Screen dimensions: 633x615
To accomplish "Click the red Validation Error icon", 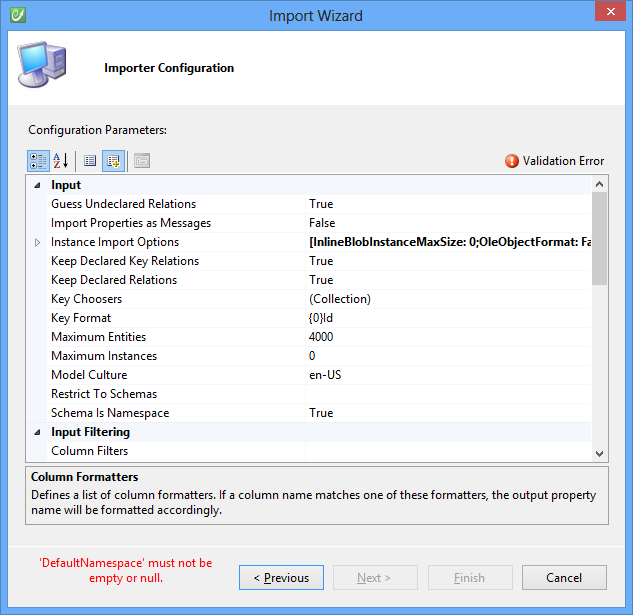I will [x=512, y=161].
